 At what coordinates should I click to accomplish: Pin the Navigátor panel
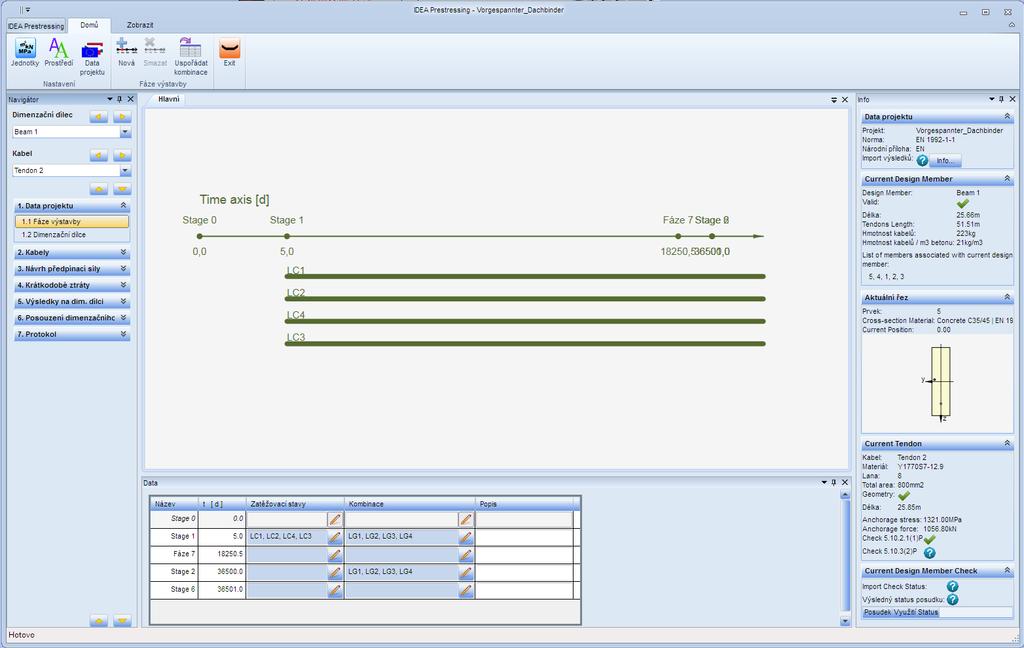click(x=120, y=99)
